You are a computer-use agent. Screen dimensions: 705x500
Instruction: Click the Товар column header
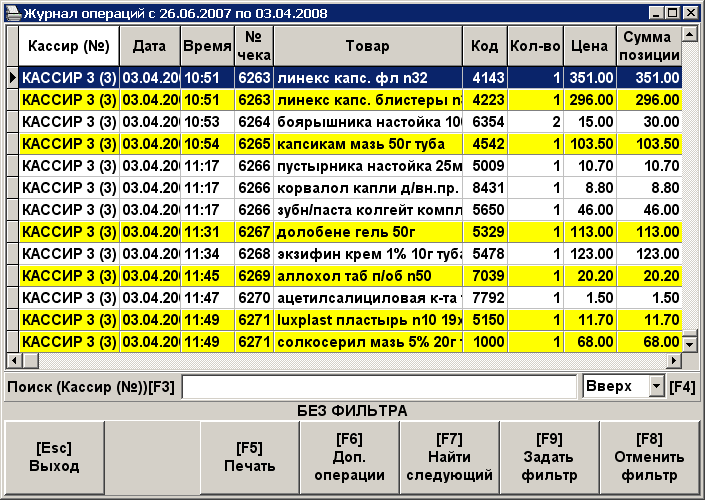point(367,46)
